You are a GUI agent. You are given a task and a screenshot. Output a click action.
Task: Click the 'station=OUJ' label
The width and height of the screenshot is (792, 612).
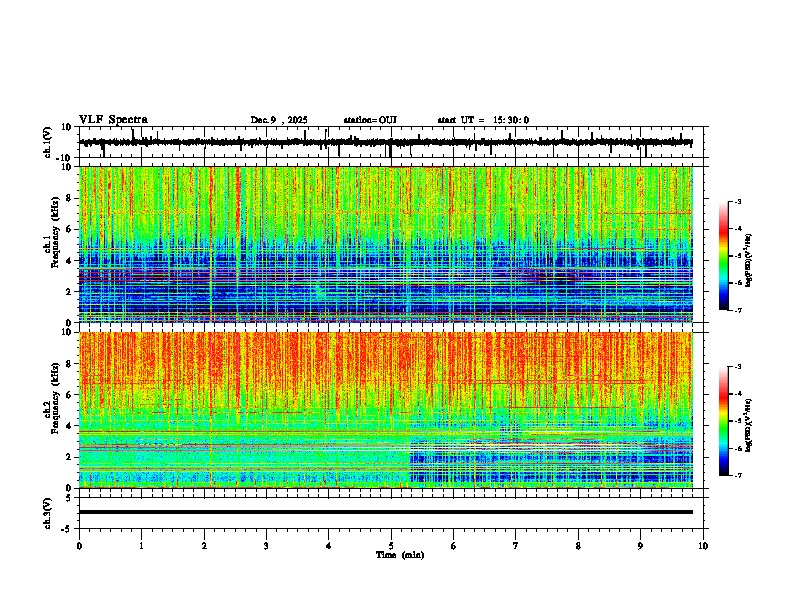370,120
